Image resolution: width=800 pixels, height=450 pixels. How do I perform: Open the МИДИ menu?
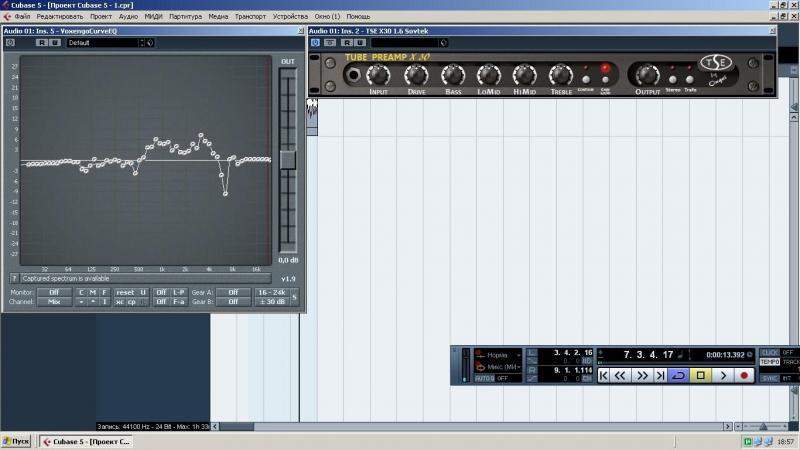coord(153,16)
